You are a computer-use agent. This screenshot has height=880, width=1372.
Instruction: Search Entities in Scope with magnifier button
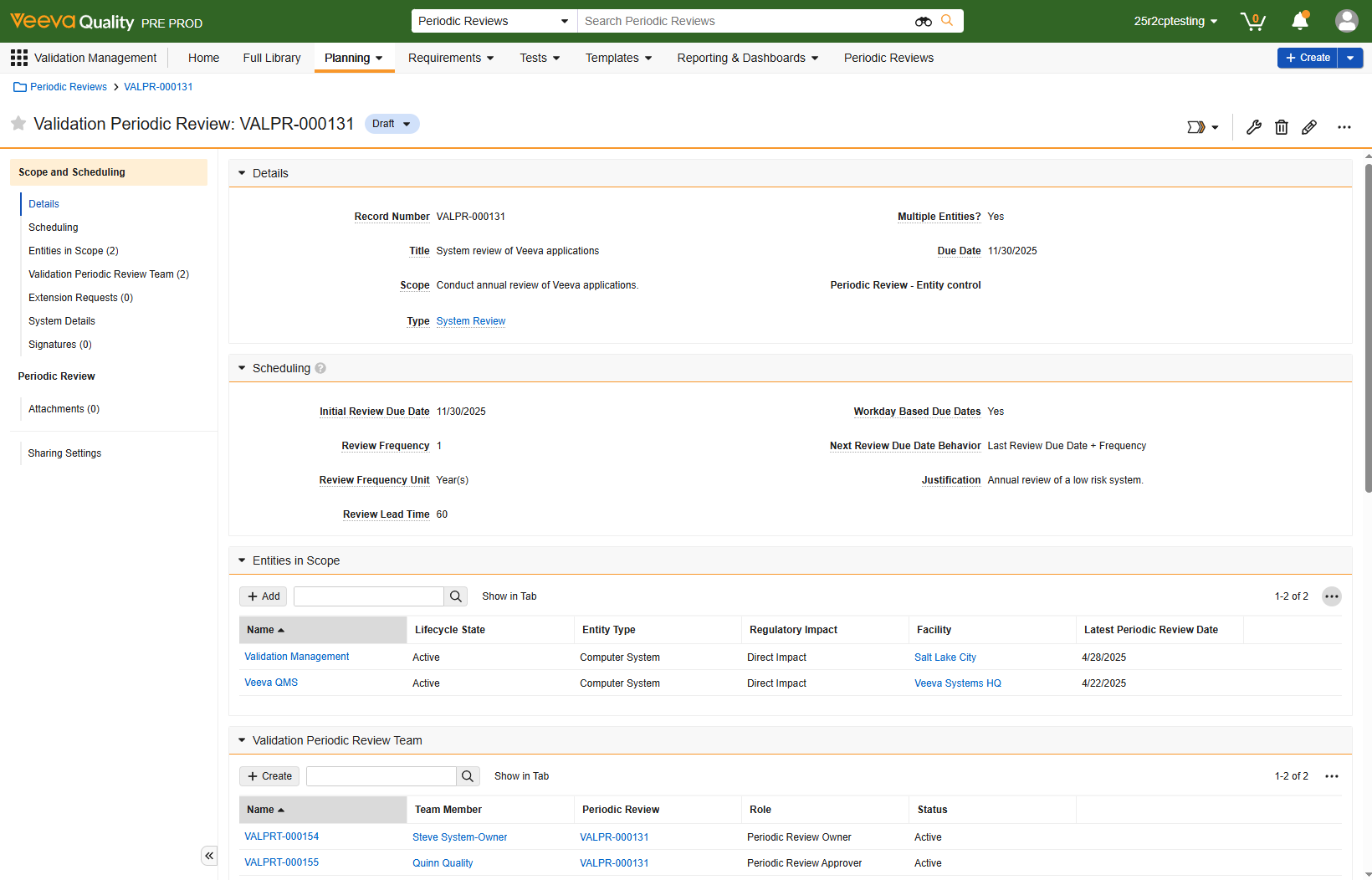(x=456, y=596)
